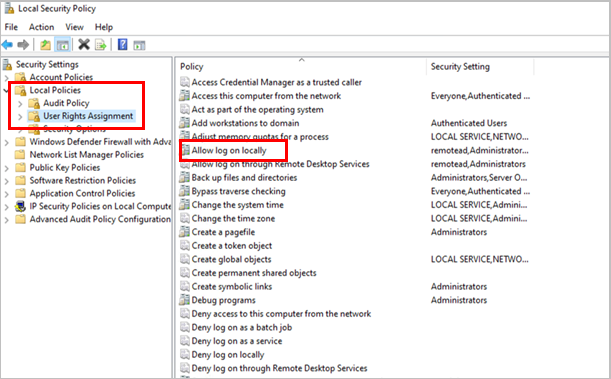The width and height of the screenshot is (611, 379).
Task: Select Network List Manager Policies in the tree
Action: pyautogui.click(x=87, y=155)
